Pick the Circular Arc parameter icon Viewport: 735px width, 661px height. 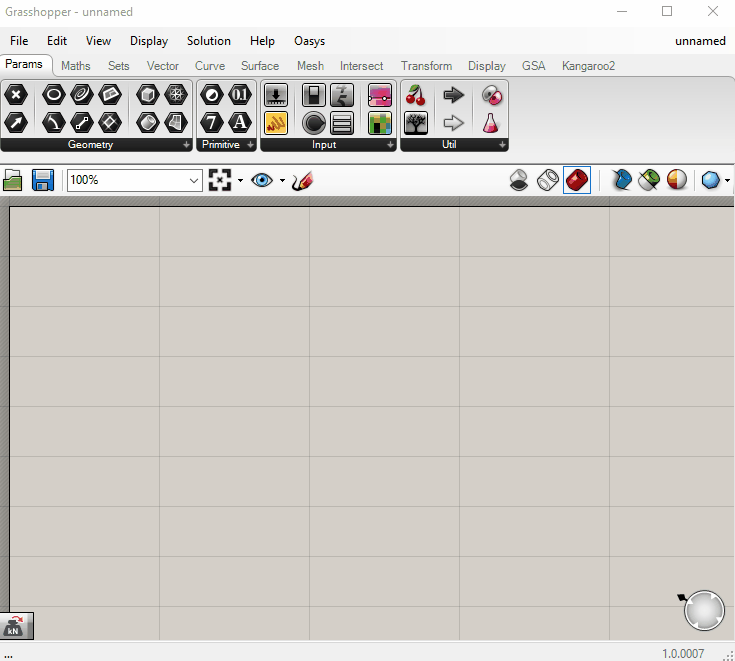coord(53,123)
